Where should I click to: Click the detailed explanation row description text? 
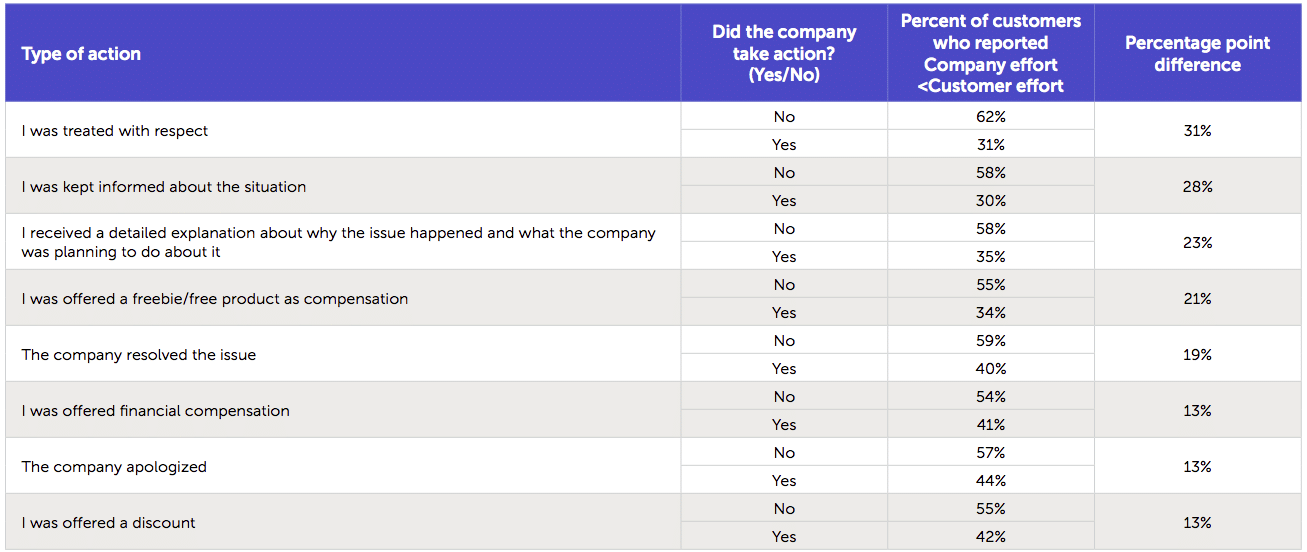pyautogui.click(x=338, y=243)
